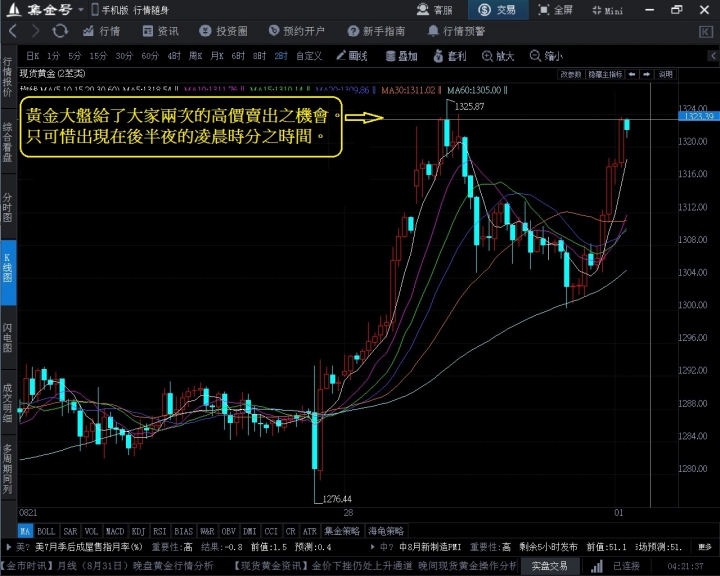This screenshot has width=720, height=576.
Task: Click the 实盘交易 live trading button
Action: point(550,566)
